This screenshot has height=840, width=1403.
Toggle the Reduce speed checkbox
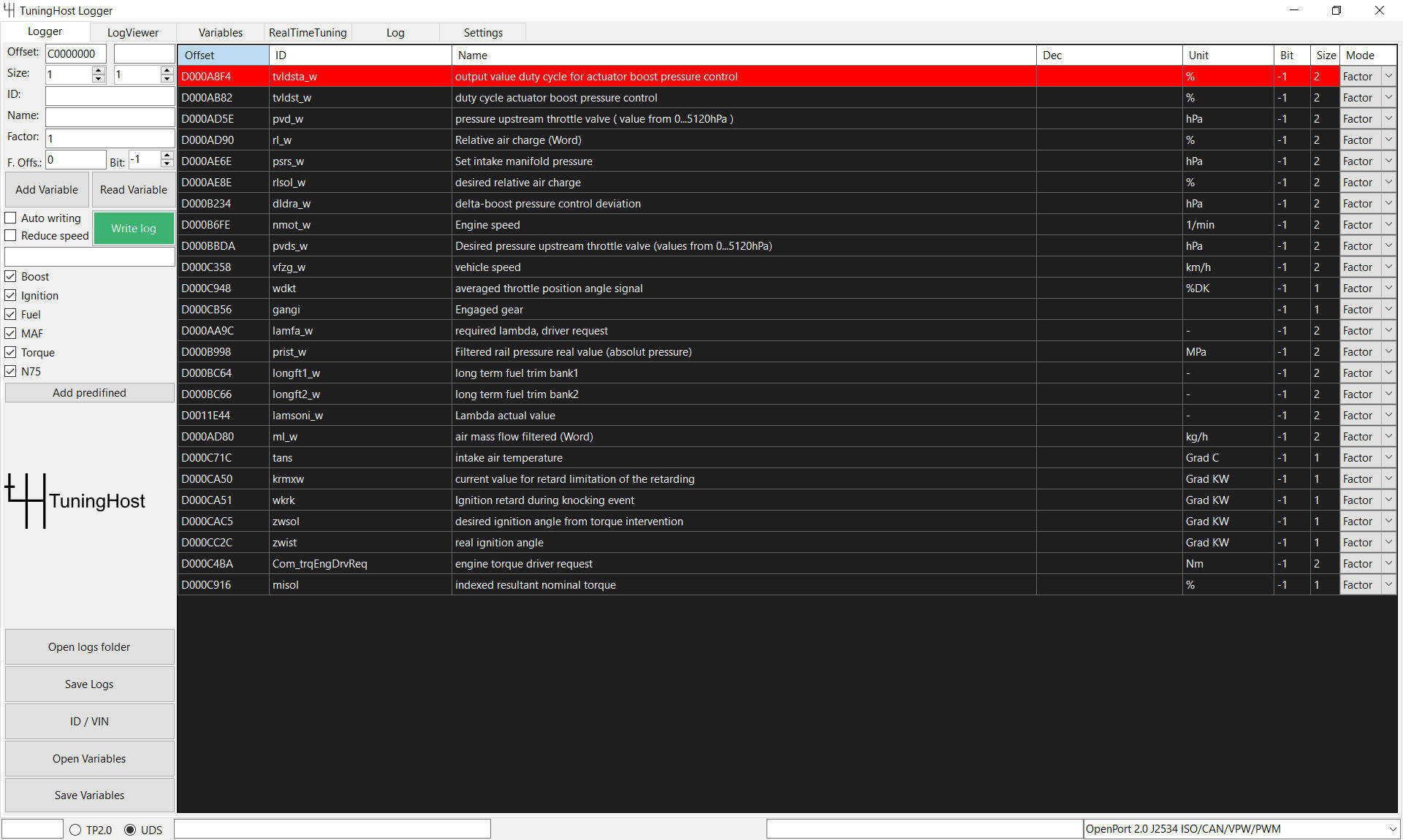11,236
